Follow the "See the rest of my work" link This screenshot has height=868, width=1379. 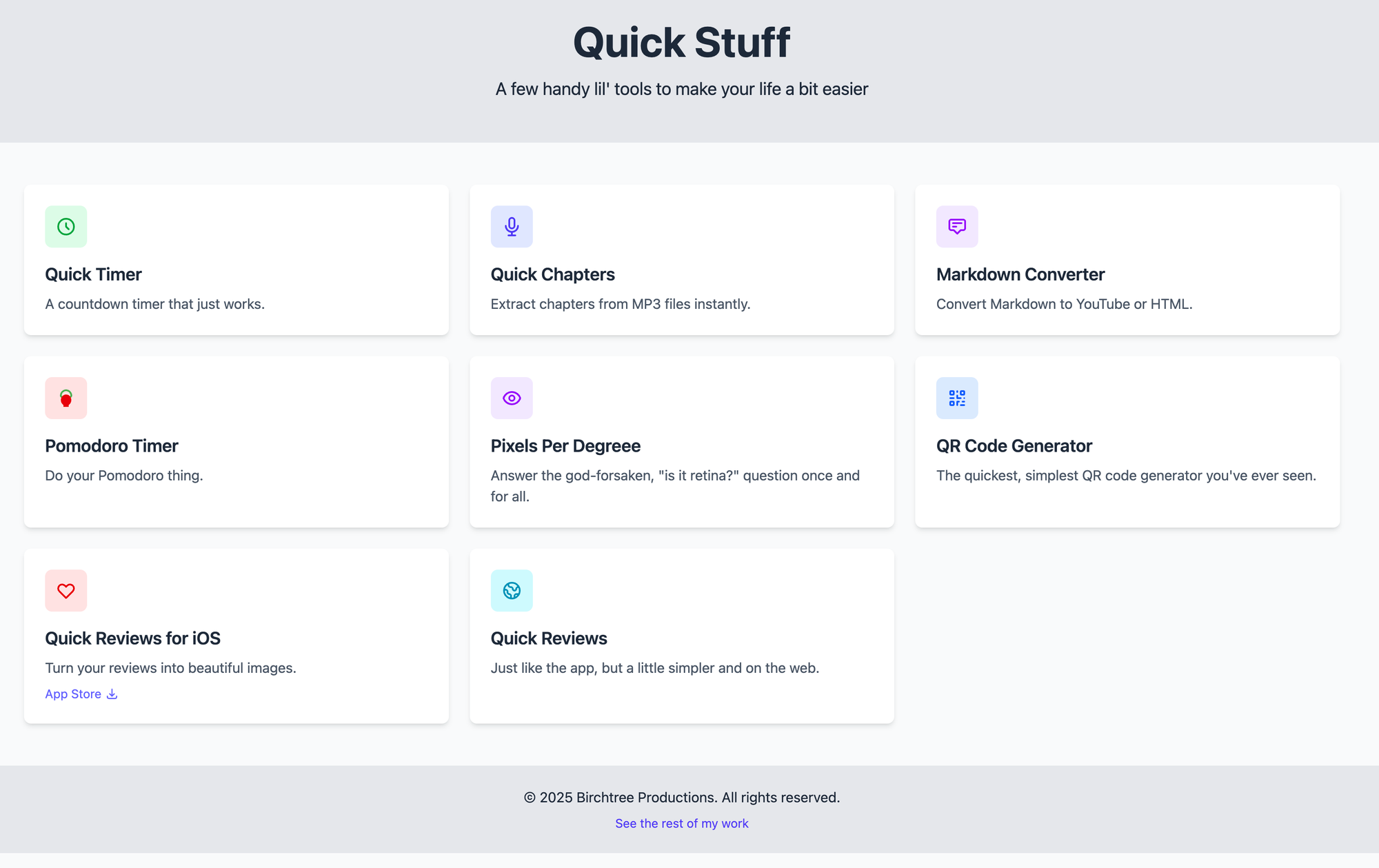(x=682, y=823)
